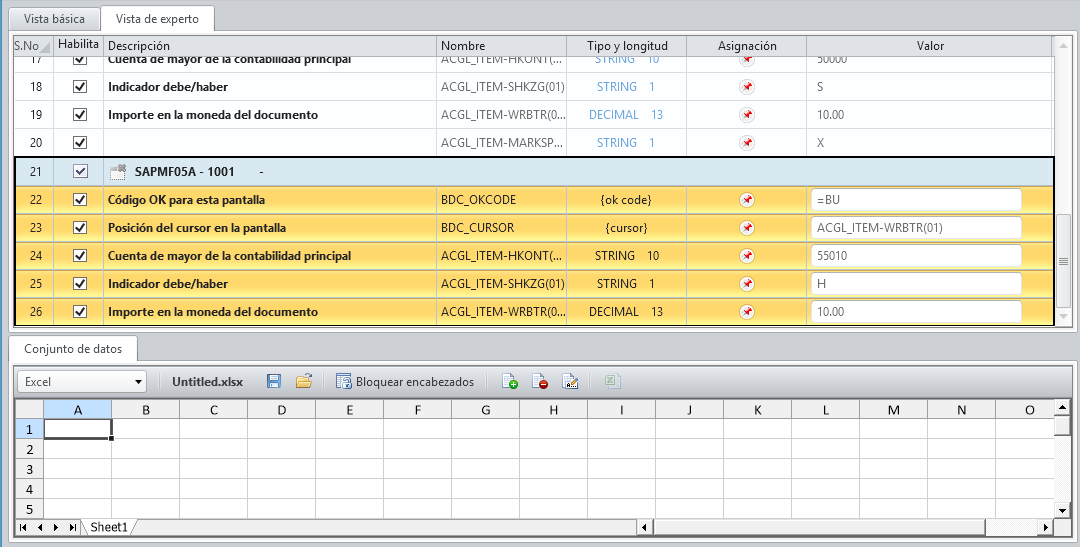Go to first sheet with navigation arrow
The height and width of the screenshot is (547, 1080).
pos(23,528)
